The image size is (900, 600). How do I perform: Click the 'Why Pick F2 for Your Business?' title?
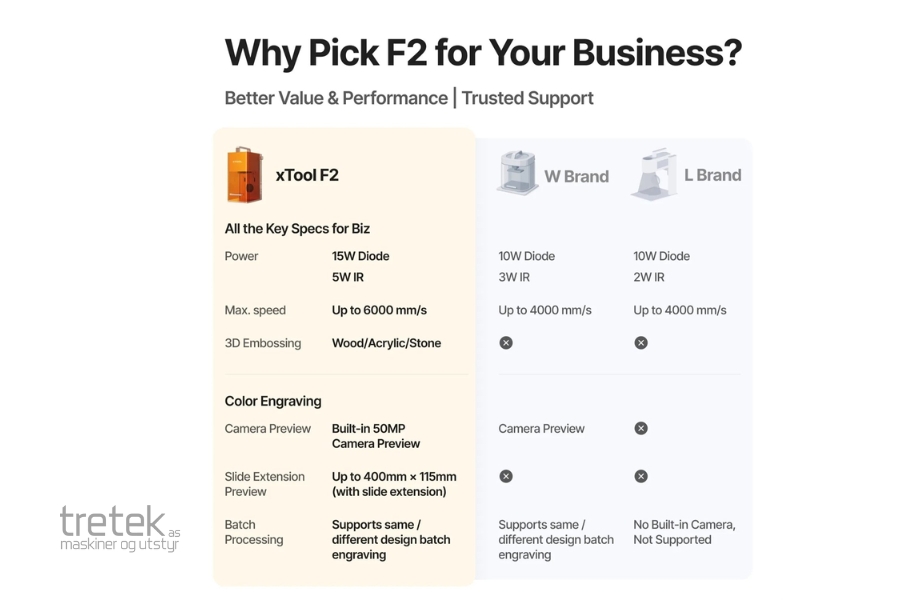click(482, 52)
